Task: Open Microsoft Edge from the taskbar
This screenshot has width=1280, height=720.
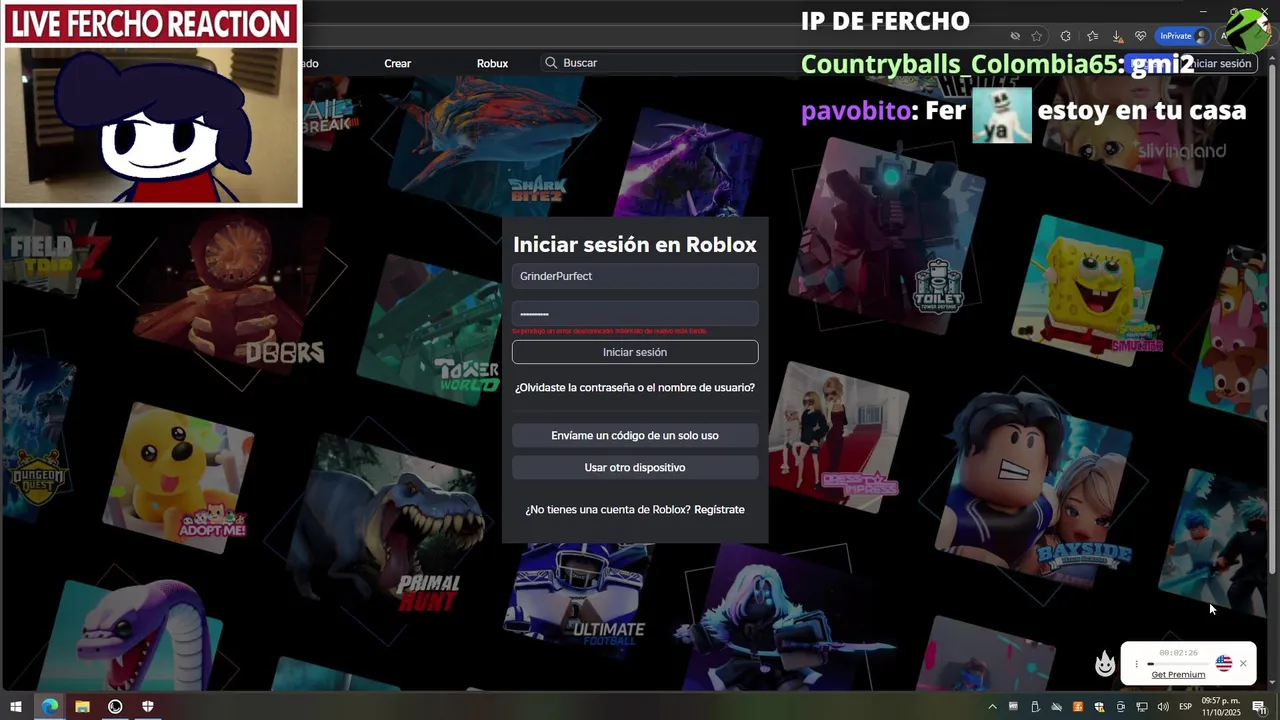Action: click(49, 706)
